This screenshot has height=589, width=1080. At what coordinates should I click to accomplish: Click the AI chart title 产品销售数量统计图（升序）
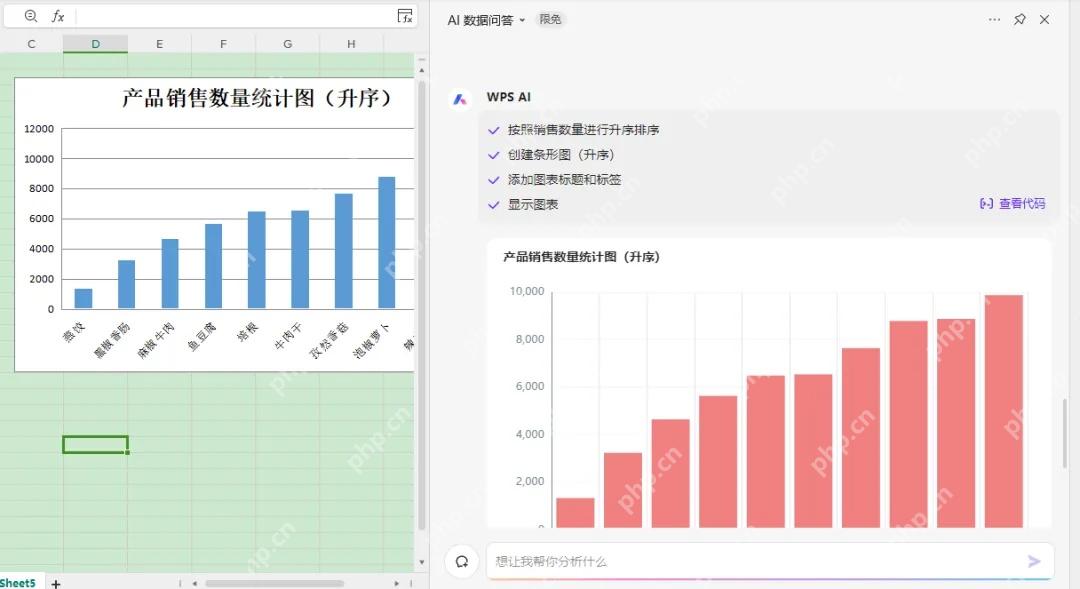[x=581, y=257]
